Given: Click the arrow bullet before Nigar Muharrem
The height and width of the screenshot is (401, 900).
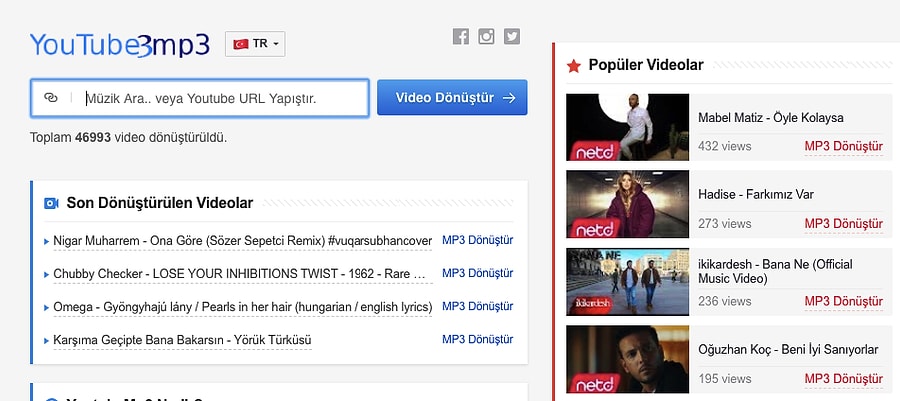Looking at the screenshot, I should tap(46, 242).
